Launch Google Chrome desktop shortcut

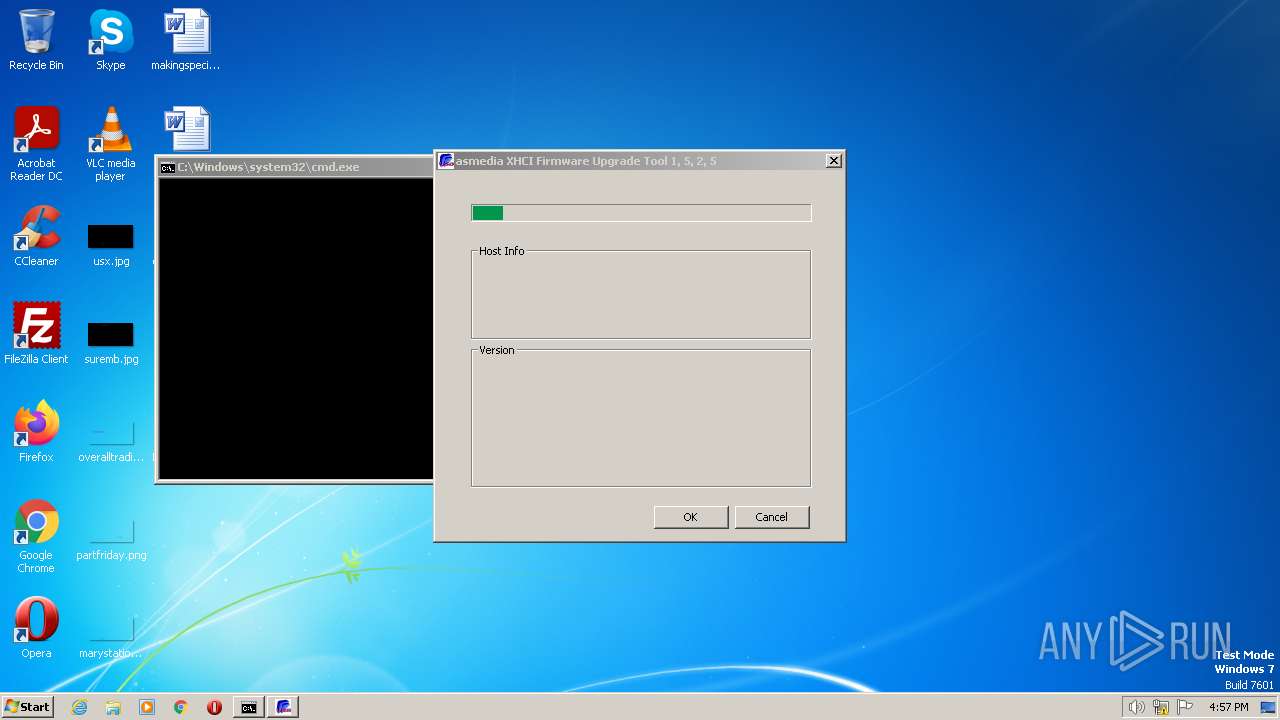pos(36,536)
